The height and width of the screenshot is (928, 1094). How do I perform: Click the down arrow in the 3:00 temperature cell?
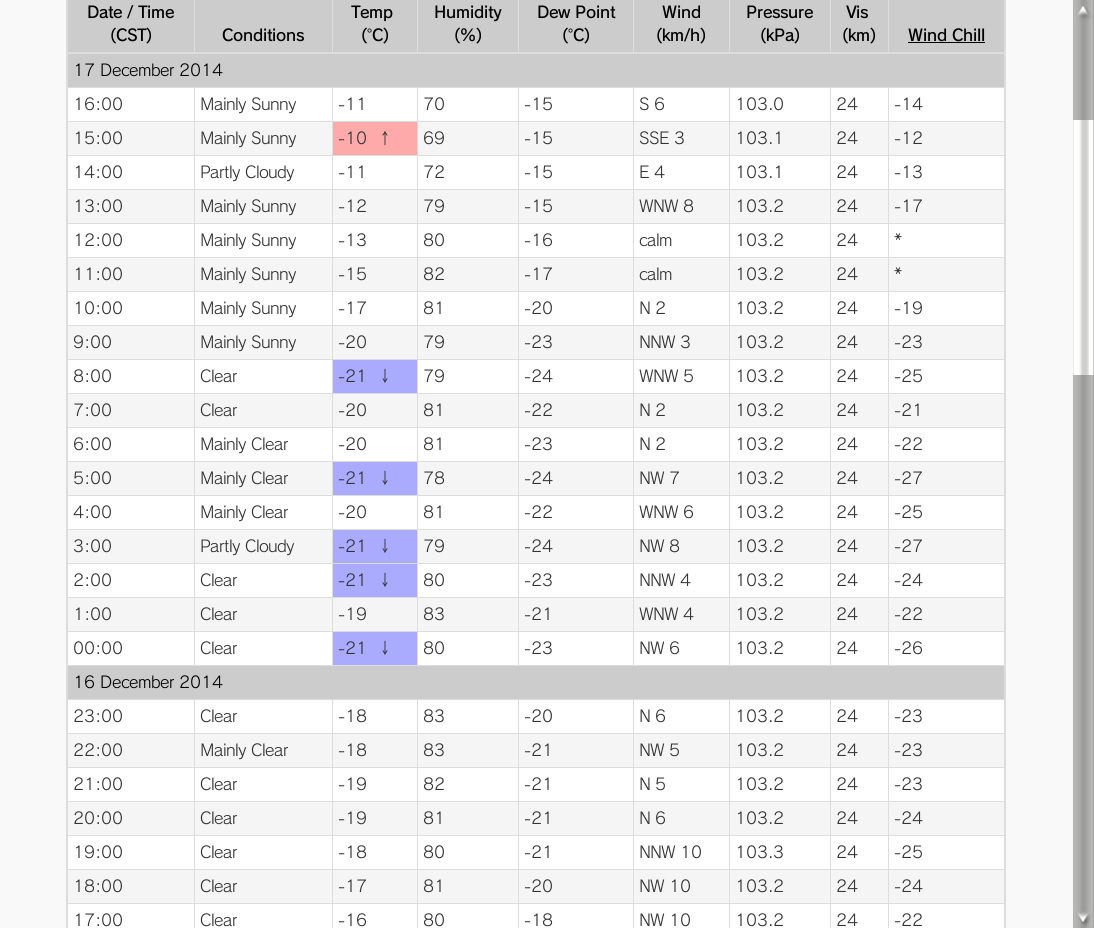tap(384, 546)
